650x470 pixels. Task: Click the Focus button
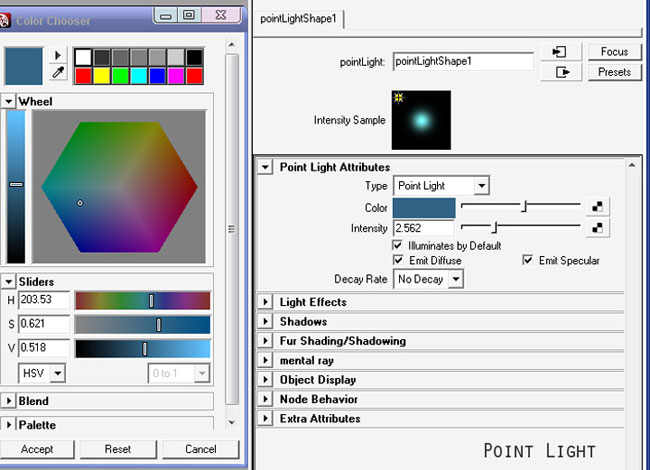click(614, 52)
